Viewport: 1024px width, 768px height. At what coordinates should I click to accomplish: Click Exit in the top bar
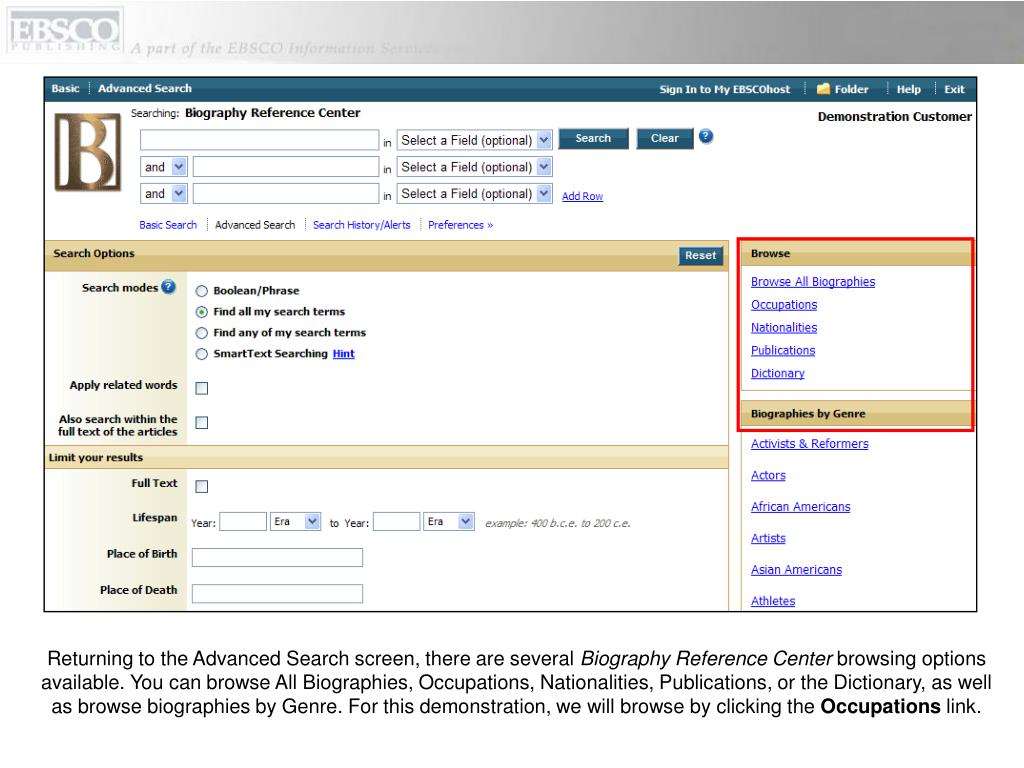coord(954,89)
